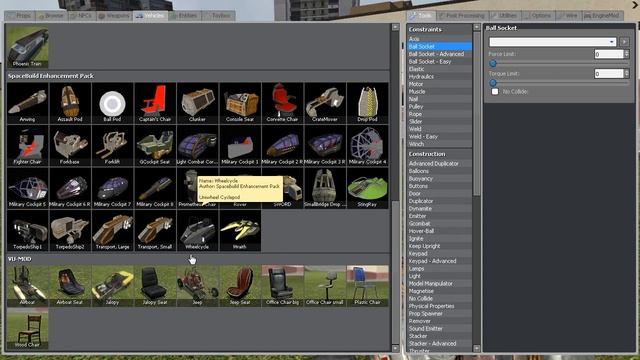640x360 pixels.
Task: Choose the Clunker vehicle icon
Action: tap(197, 103)
